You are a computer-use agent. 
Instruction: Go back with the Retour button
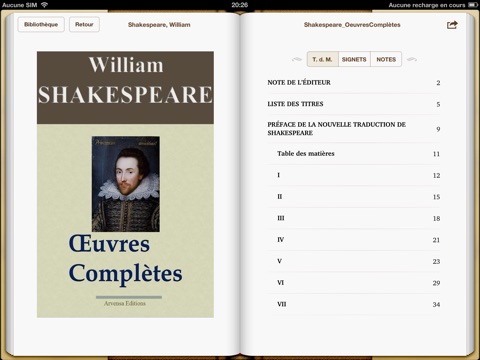pyautogui.click(x=84, y=24)
